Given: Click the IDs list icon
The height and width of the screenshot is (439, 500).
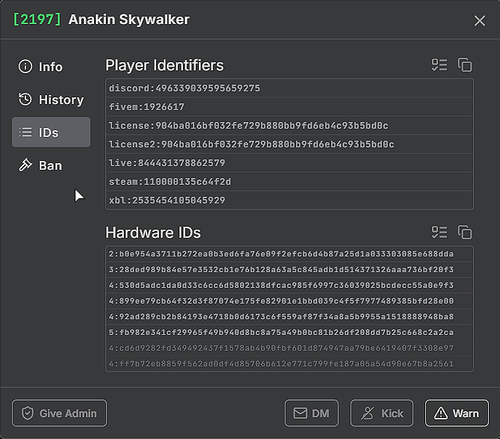Looking at the screenshot, I should [25, 132].
